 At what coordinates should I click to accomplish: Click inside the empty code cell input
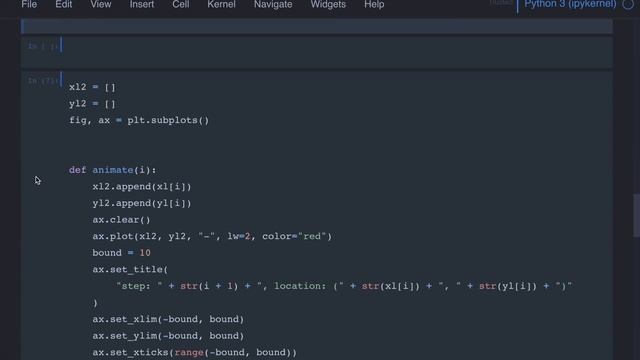pos(337,51)
